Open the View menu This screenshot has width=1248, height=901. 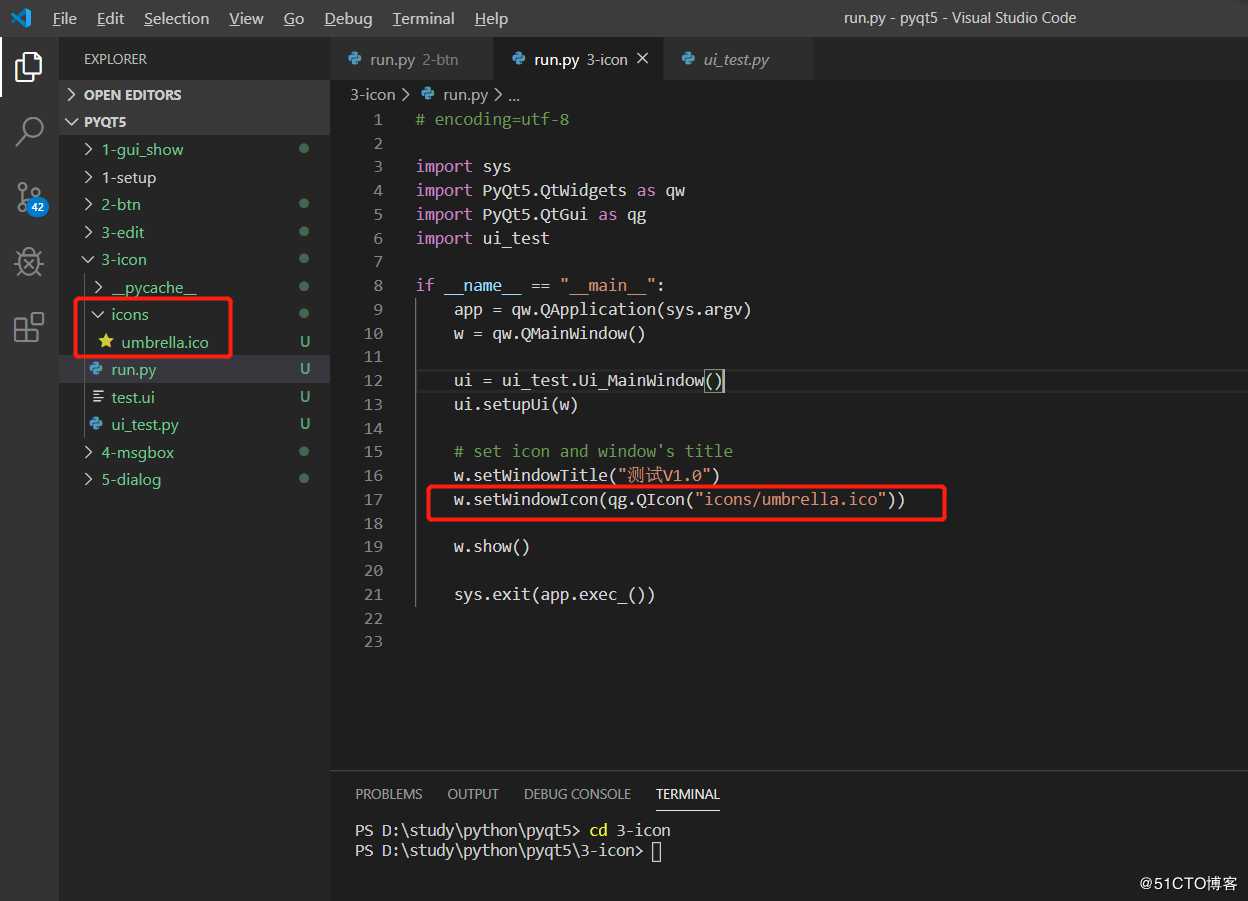click(246, 18)
